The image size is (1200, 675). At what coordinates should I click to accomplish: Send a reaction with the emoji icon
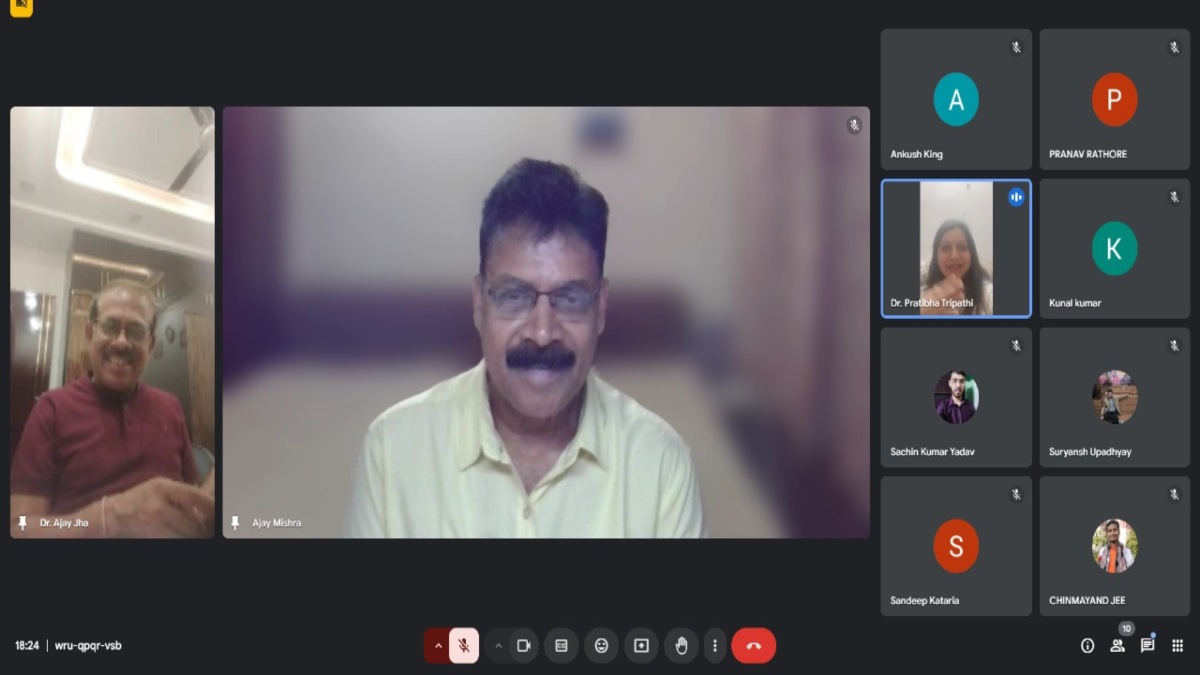tap(601, 646)
